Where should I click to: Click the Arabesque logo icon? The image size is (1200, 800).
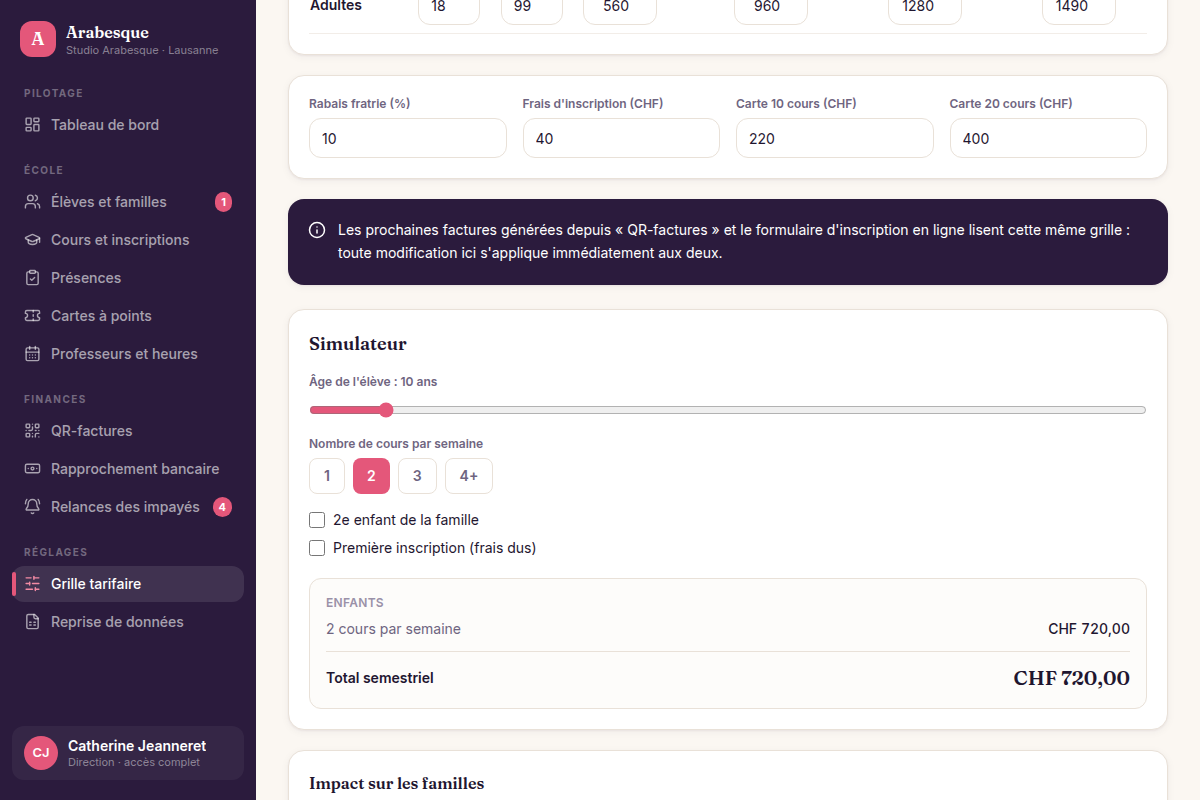click(38, 40)
